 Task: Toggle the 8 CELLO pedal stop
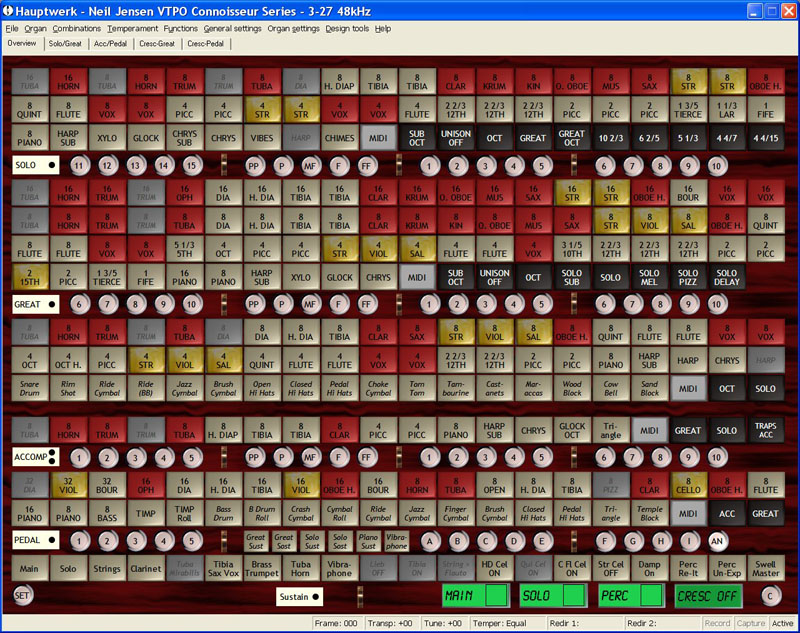click(x=688, y=485)
